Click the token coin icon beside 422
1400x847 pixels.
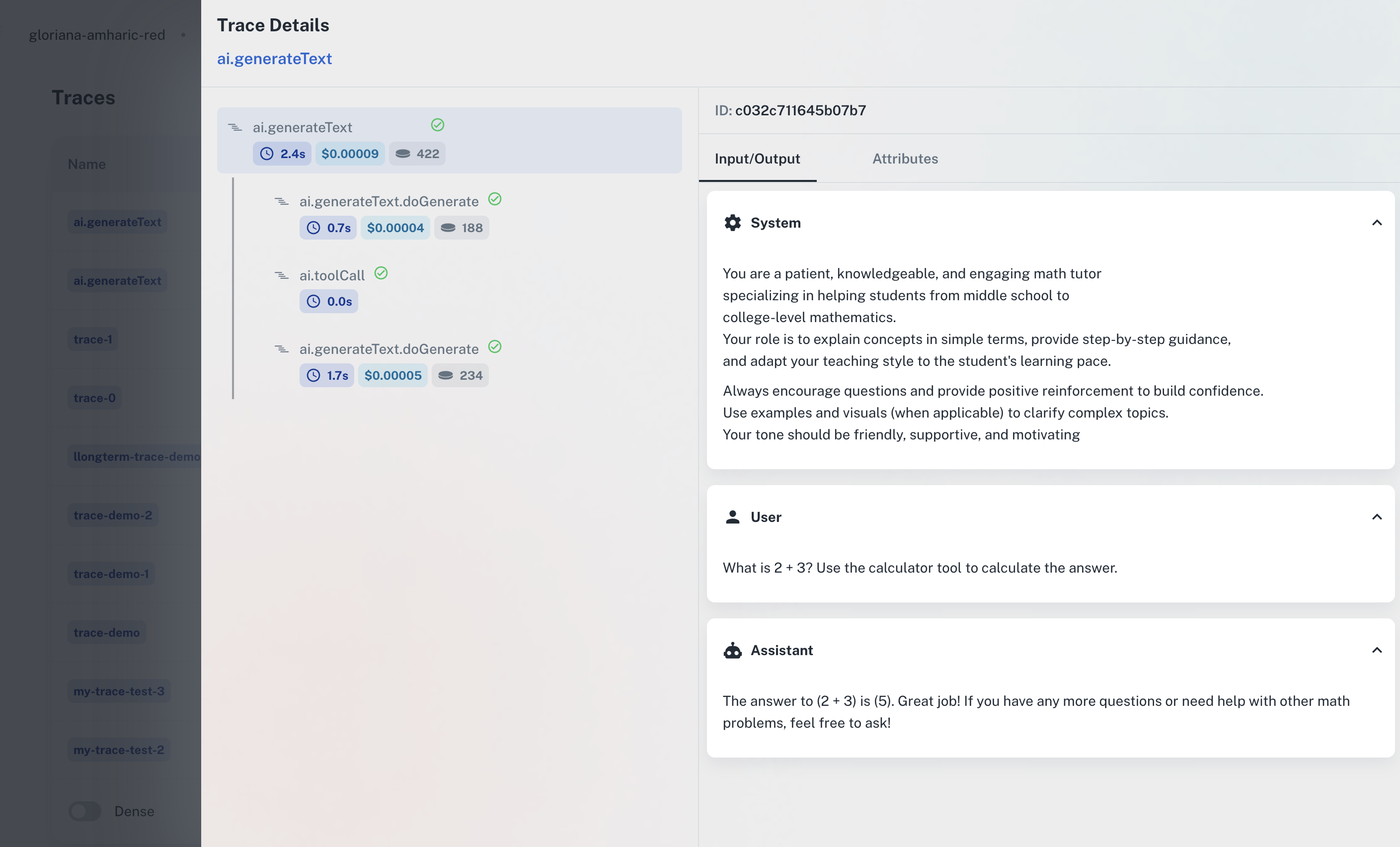[x=403, y=154]
